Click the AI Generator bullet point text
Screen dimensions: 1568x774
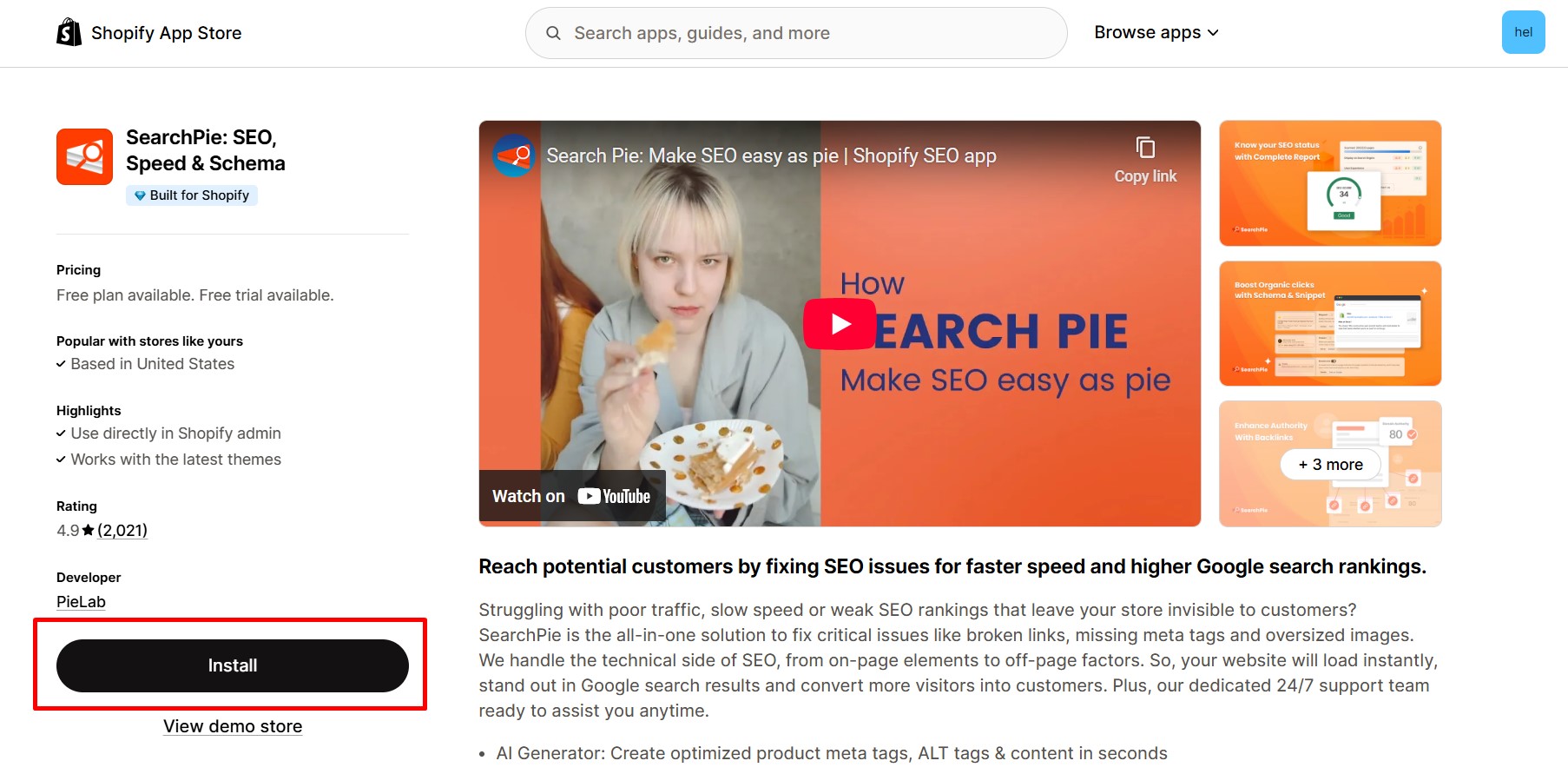(x=832, y=753)
